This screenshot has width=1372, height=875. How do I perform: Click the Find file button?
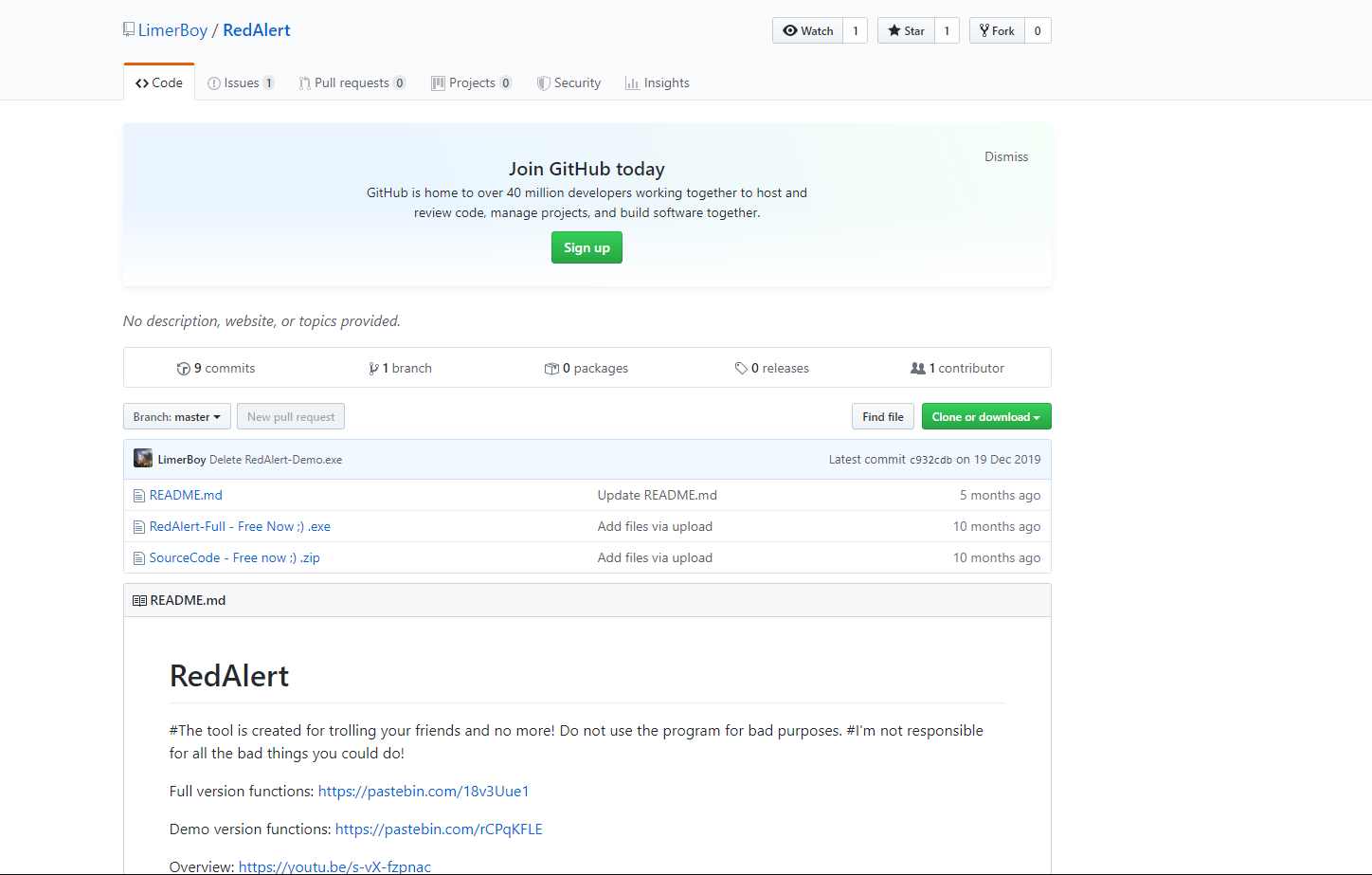(x=883, y=417)
